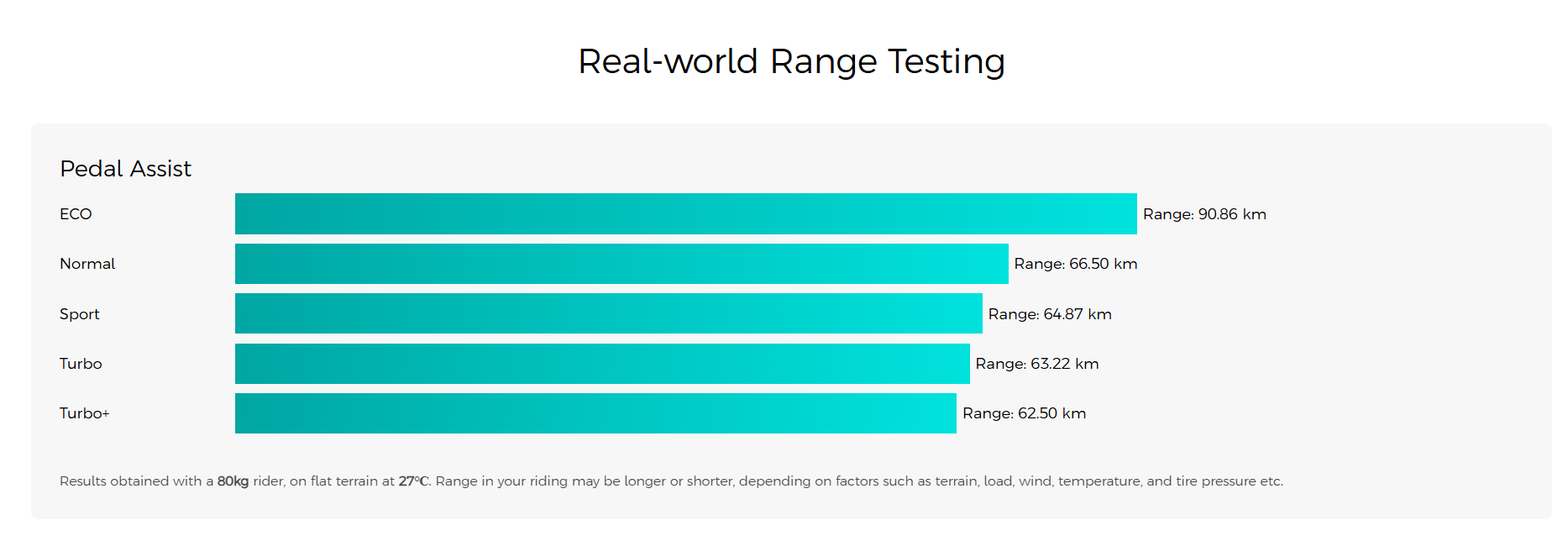This screenshot has height=557, width=1568.
Task: Click the "Real-world Range Testing" page title
Action: click(791, 61)
